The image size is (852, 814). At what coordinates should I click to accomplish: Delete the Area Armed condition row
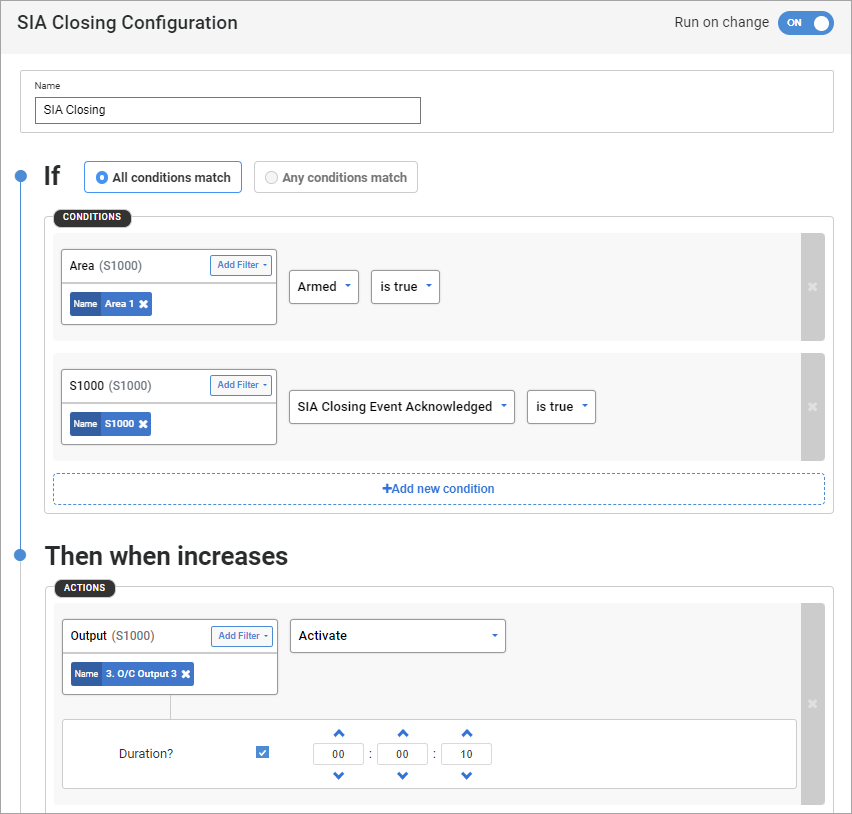(x=812, y=287)
